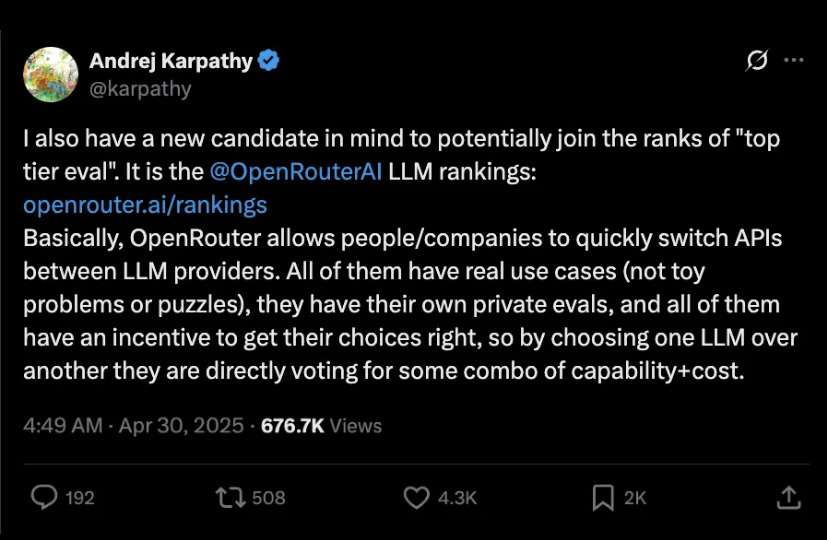Click the @karpathy handle
This screenshot has height=540, width=827.
[140, 89]
